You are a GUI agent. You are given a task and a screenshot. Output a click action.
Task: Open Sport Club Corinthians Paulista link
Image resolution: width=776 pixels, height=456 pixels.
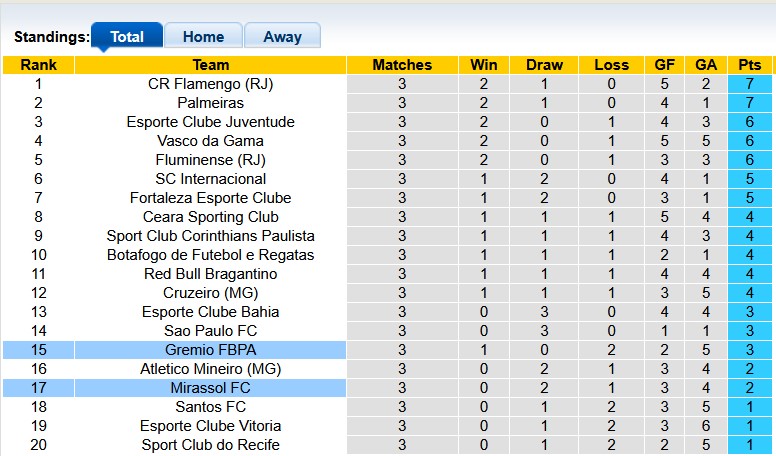pyautogui.click(x=210, y=236)
